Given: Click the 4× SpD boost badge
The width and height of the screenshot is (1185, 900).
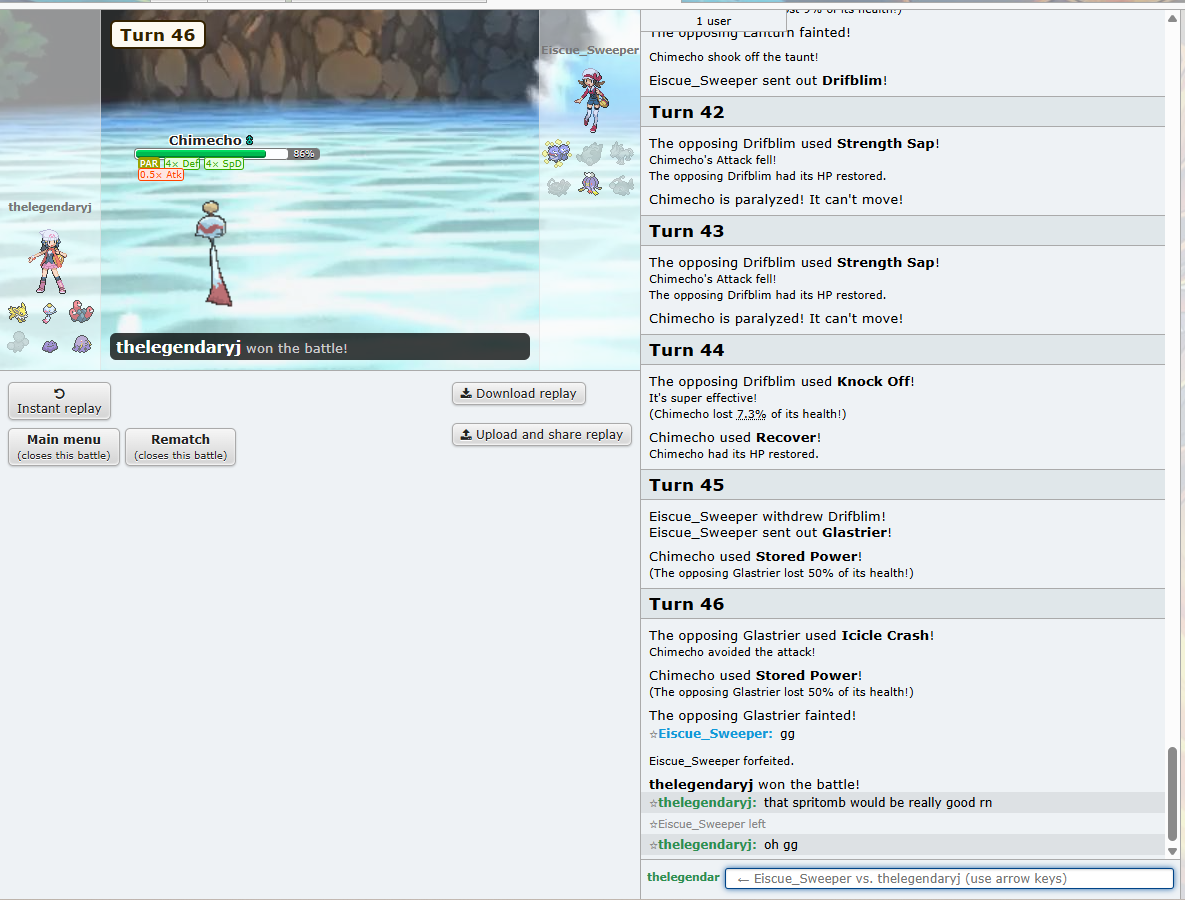Looking at the screenshot, I should 224,164.
